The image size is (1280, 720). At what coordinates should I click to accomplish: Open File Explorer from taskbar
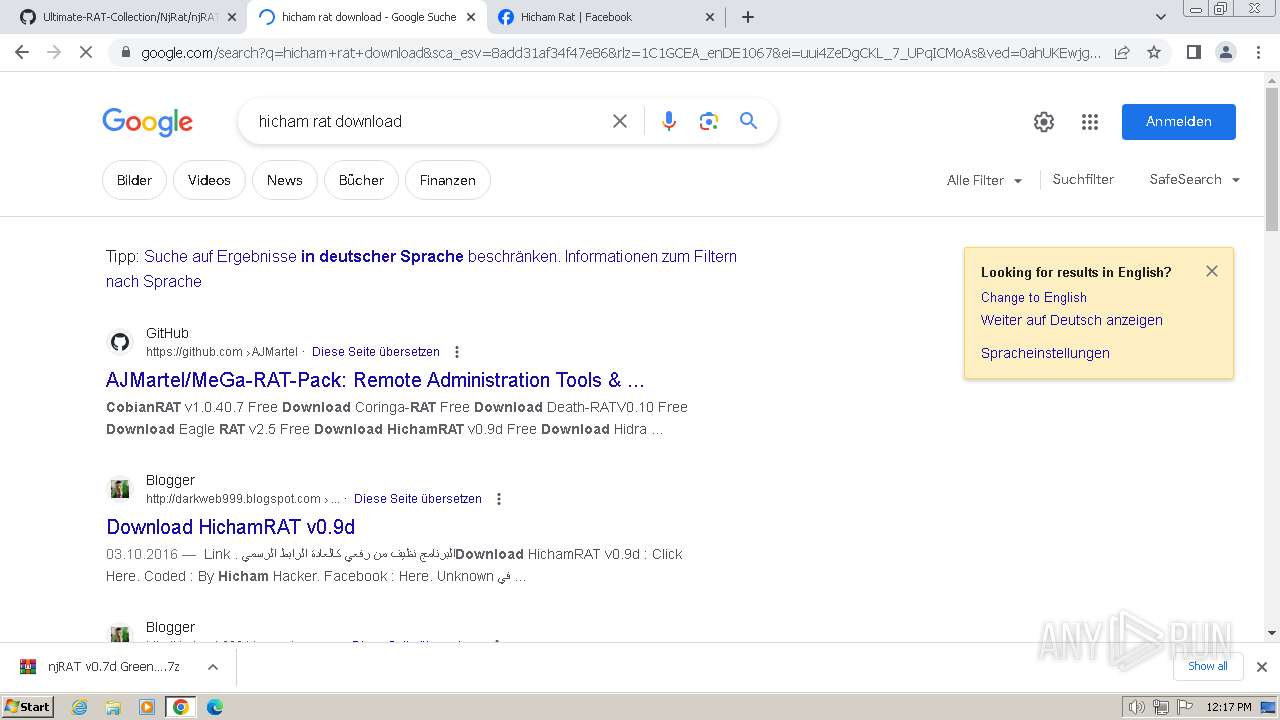[x=113, y=707]
